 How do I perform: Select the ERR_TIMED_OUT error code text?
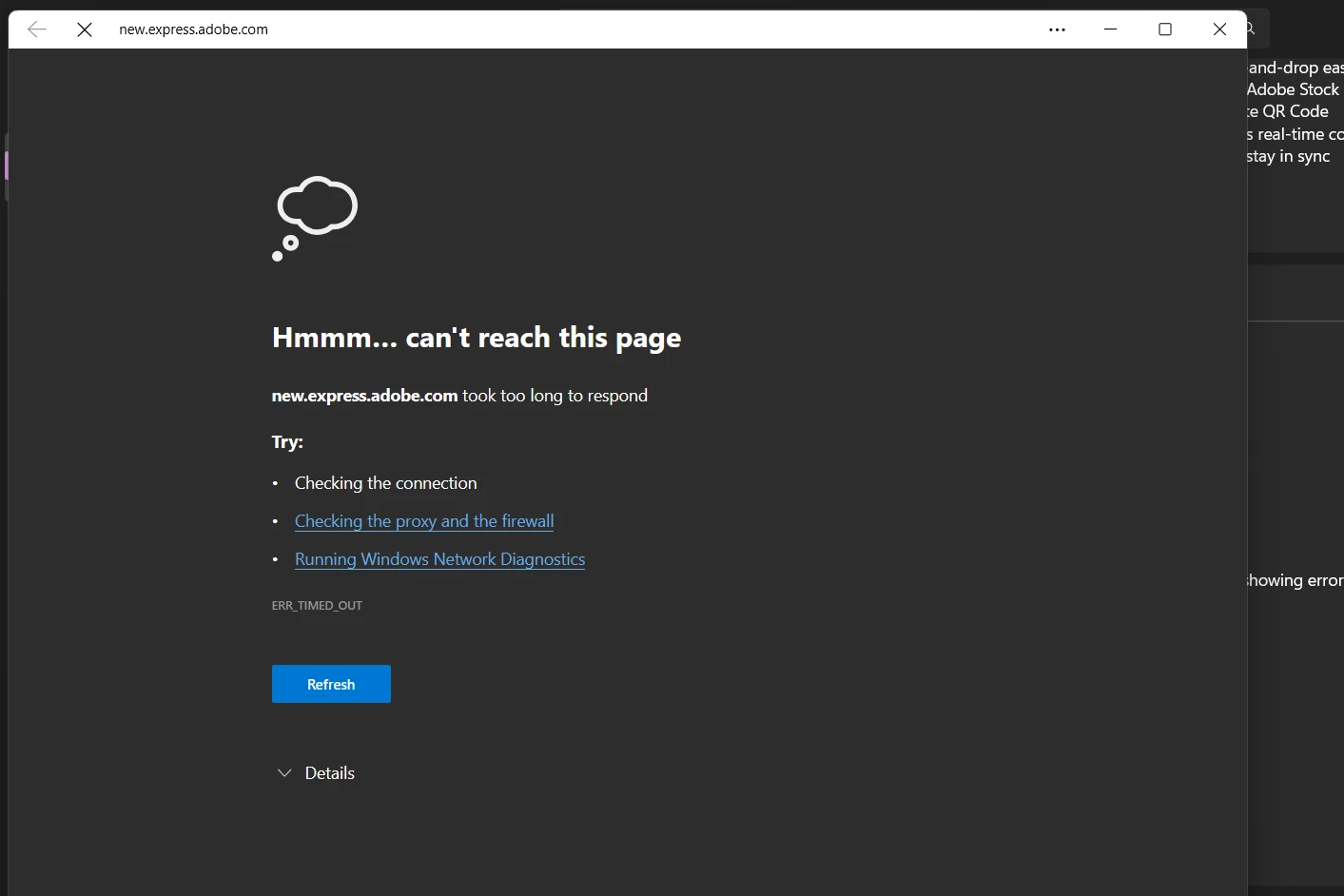[x=317, y=606]
